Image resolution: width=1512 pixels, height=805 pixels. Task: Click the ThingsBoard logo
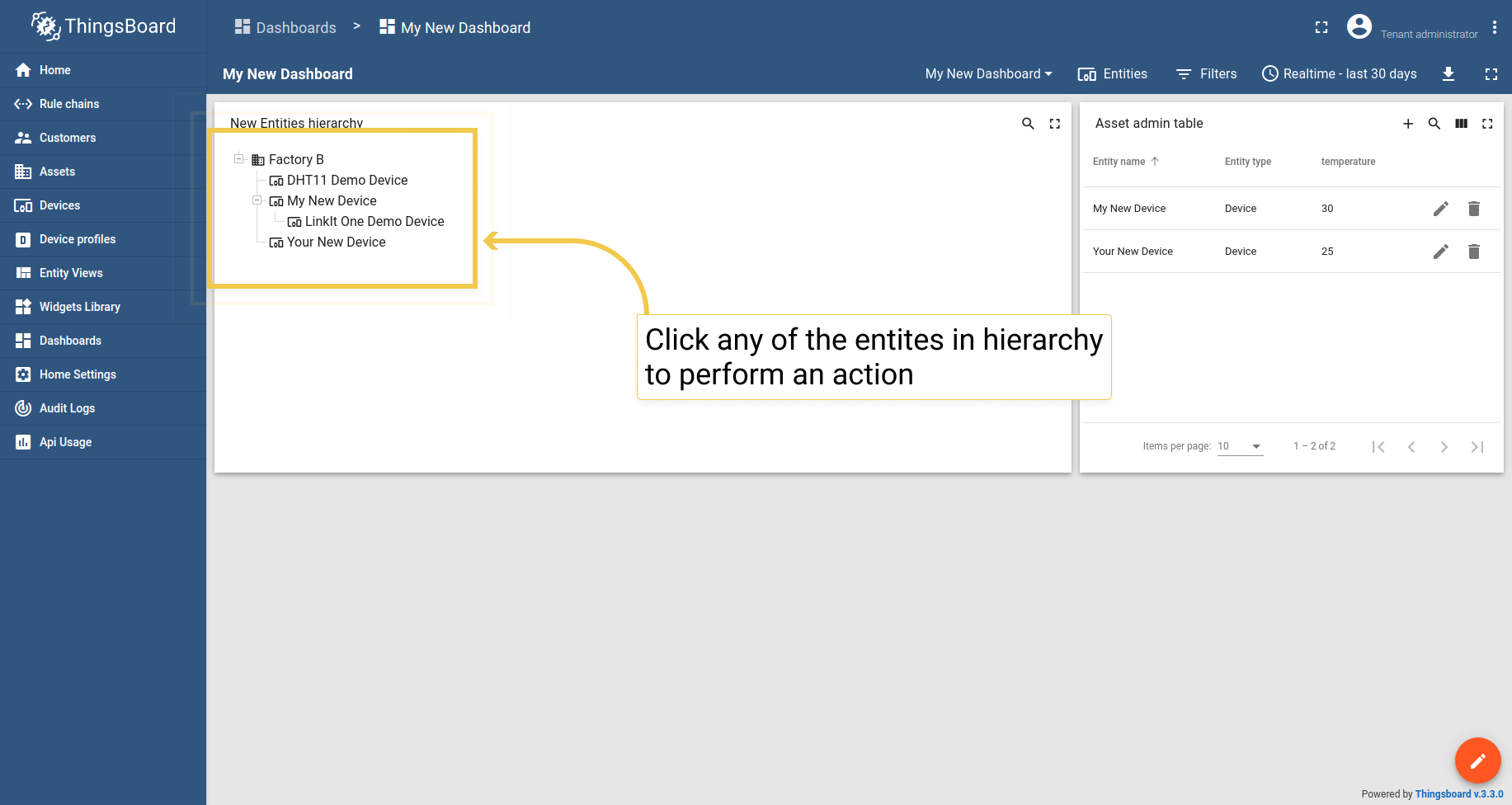pos(103,26)
